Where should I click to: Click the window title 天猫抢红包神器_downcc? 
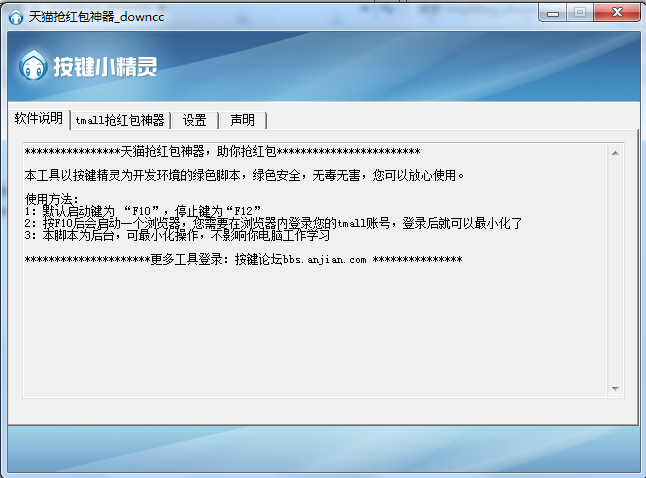tap(97, 13)
